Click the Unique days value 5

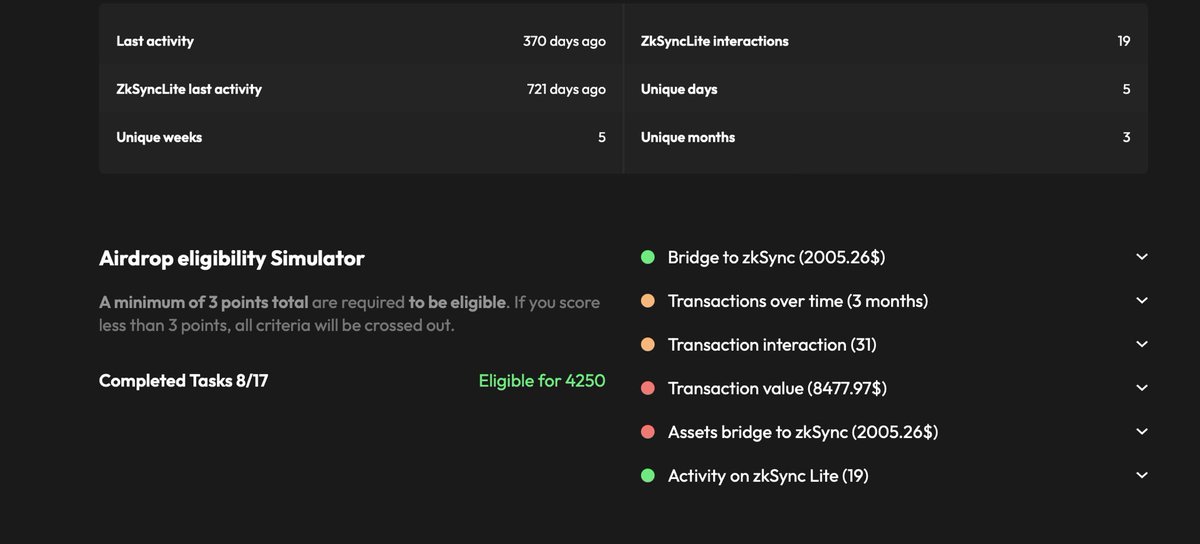[x=1126, y=89]
